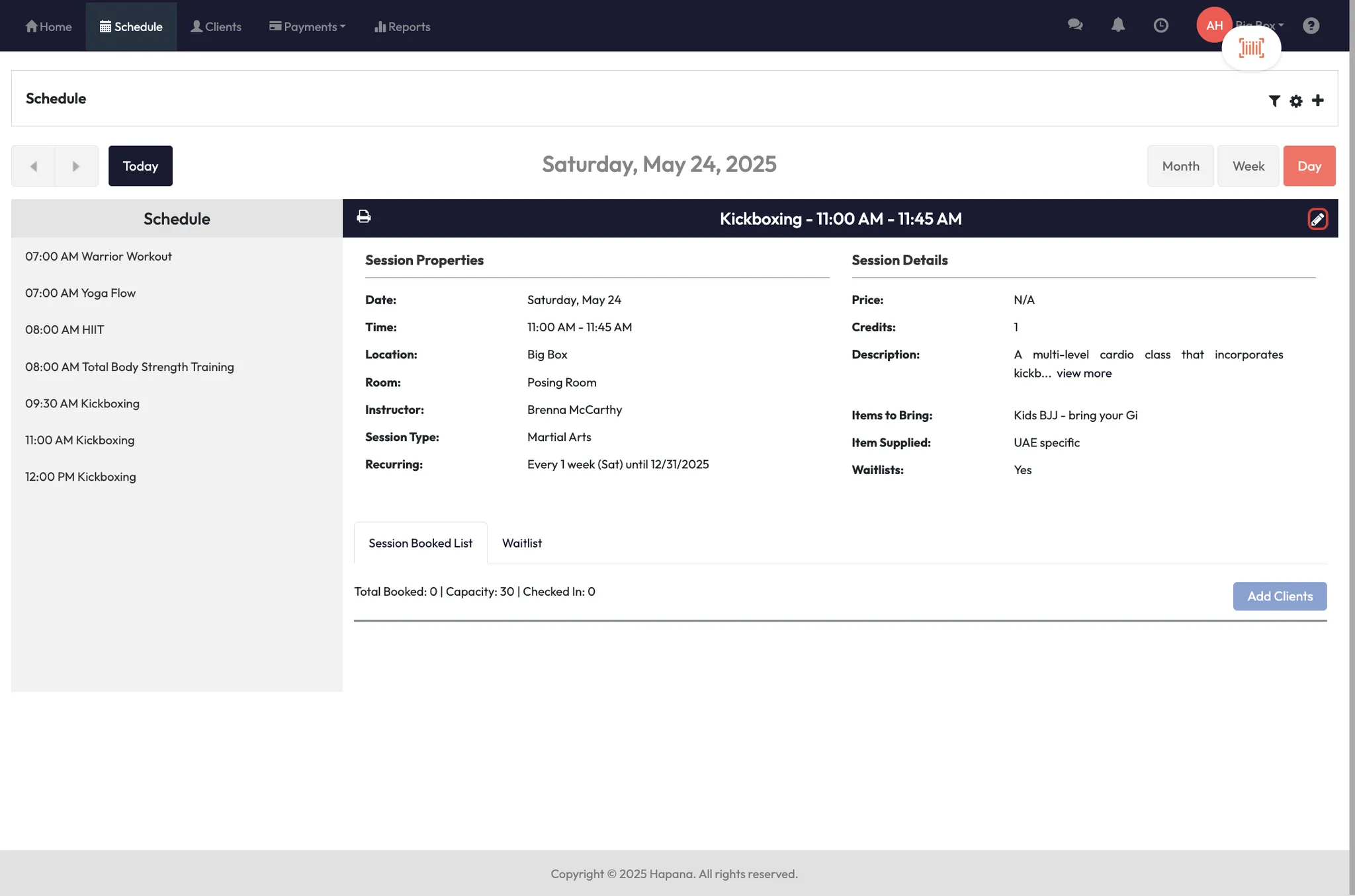Click the plus icon to add session
1355x896 pixels.
tap(1317, 101)
